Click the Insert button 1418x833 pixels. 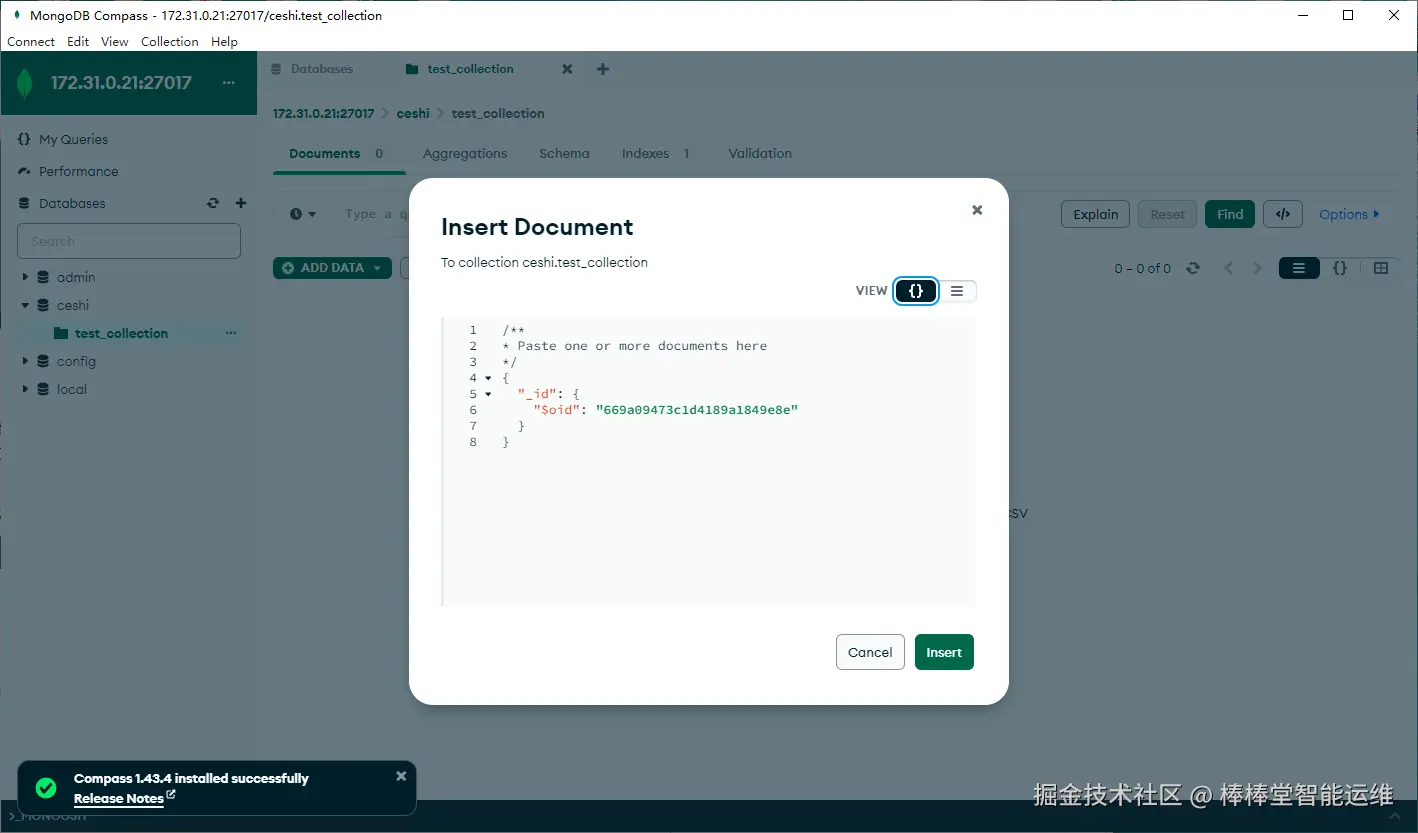(x=944, y=652)
